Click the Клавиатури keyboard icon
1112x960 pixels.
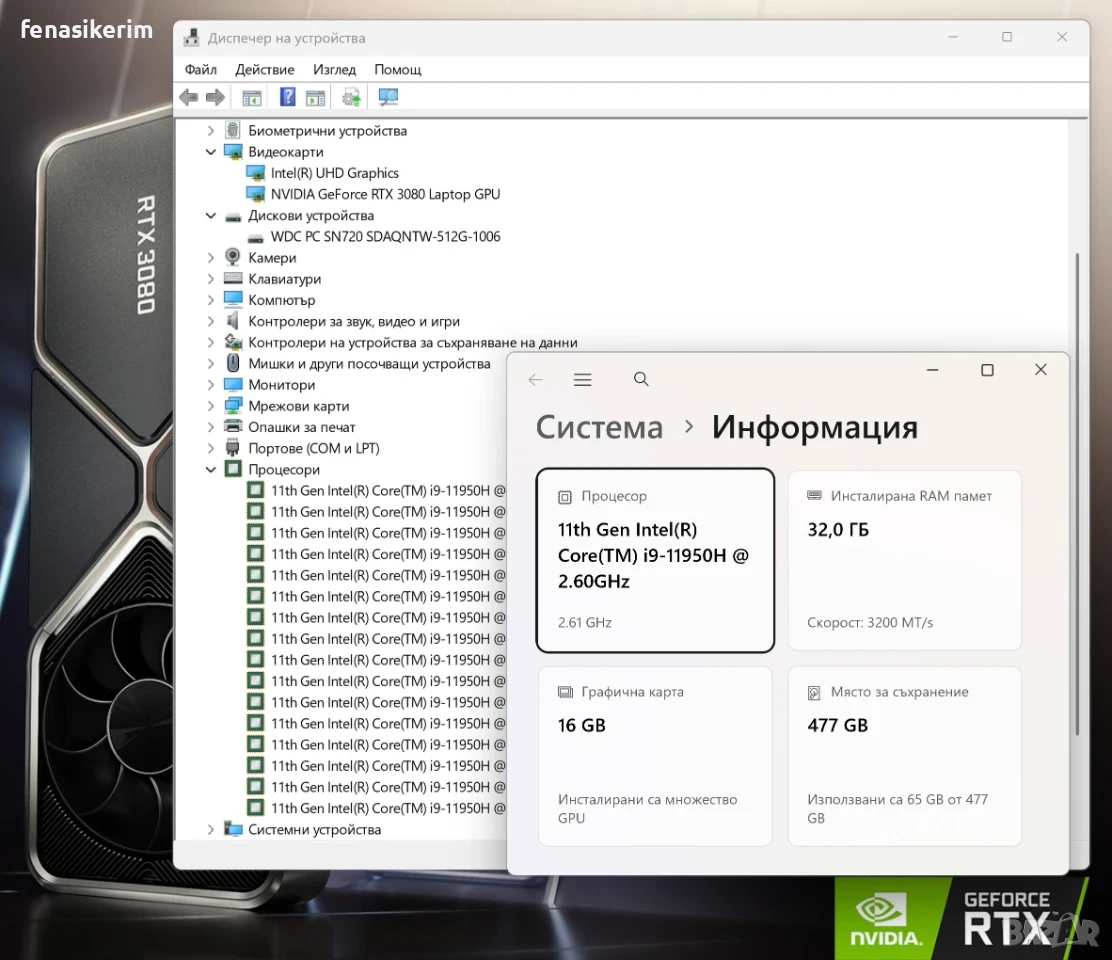(233, 279)
